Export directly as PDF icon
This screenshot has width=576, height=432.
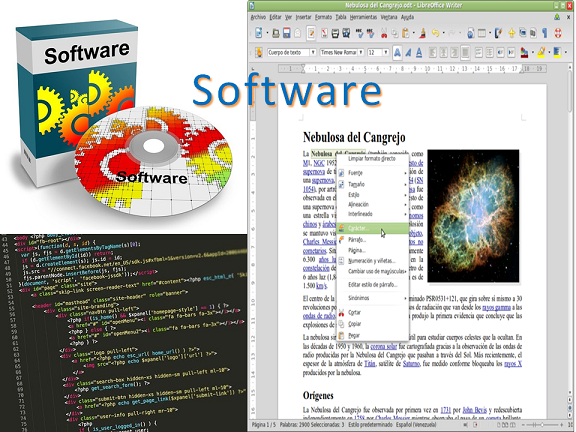(324, 33)
